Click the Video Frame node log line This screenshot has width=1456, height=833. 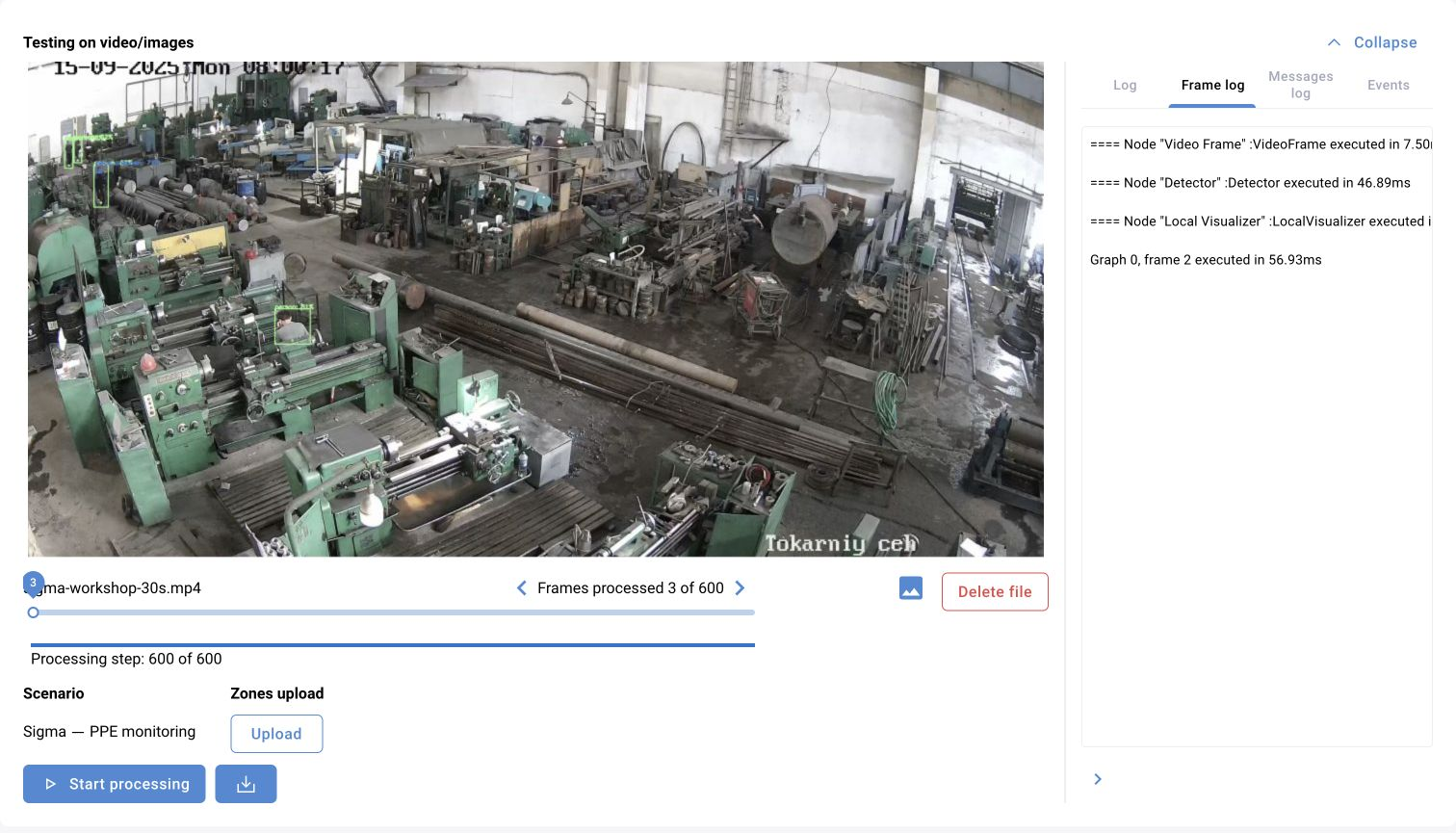(1261, 144)
